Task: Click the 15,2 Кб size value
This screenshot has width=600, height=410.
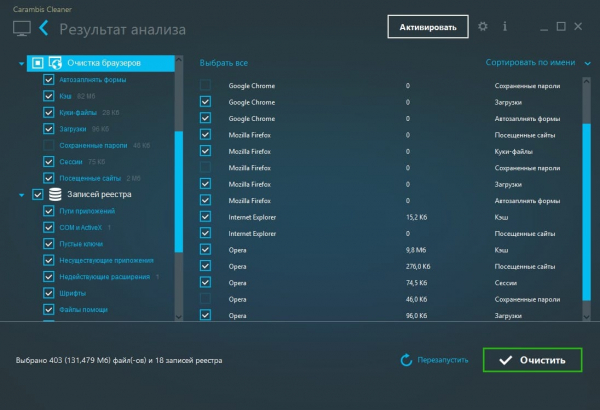Action: point(416,217)
